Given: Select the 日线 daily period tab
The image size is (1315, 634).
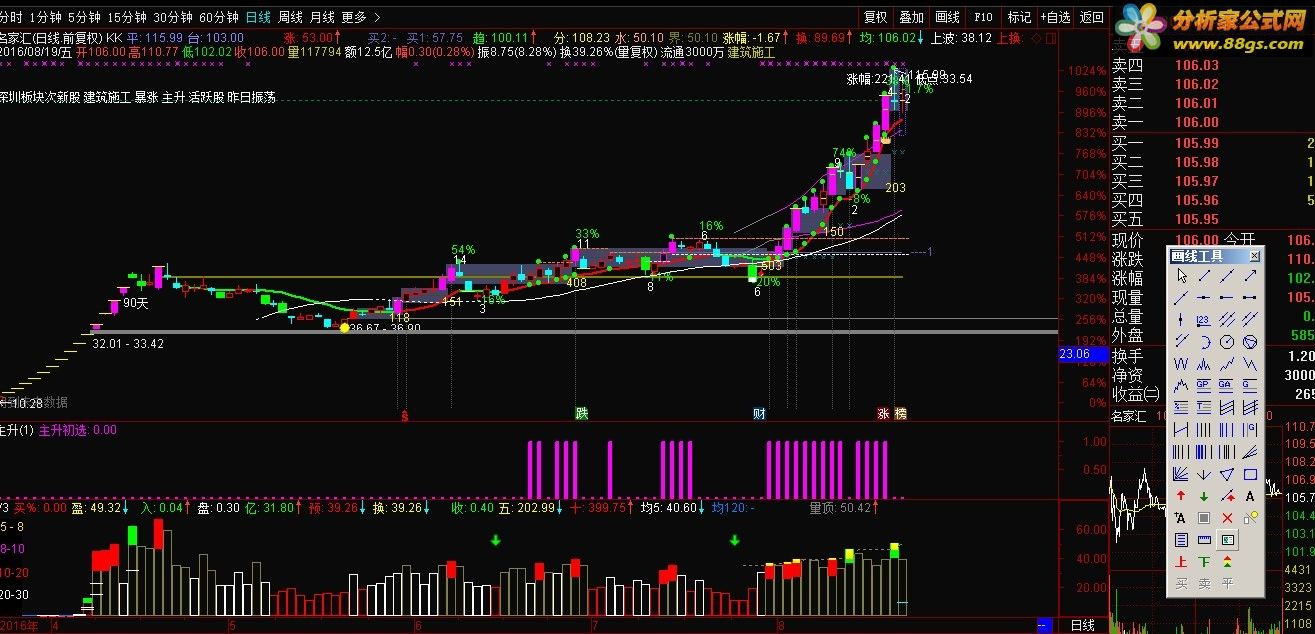Looking at the screenshot, I should coord(257,17).
